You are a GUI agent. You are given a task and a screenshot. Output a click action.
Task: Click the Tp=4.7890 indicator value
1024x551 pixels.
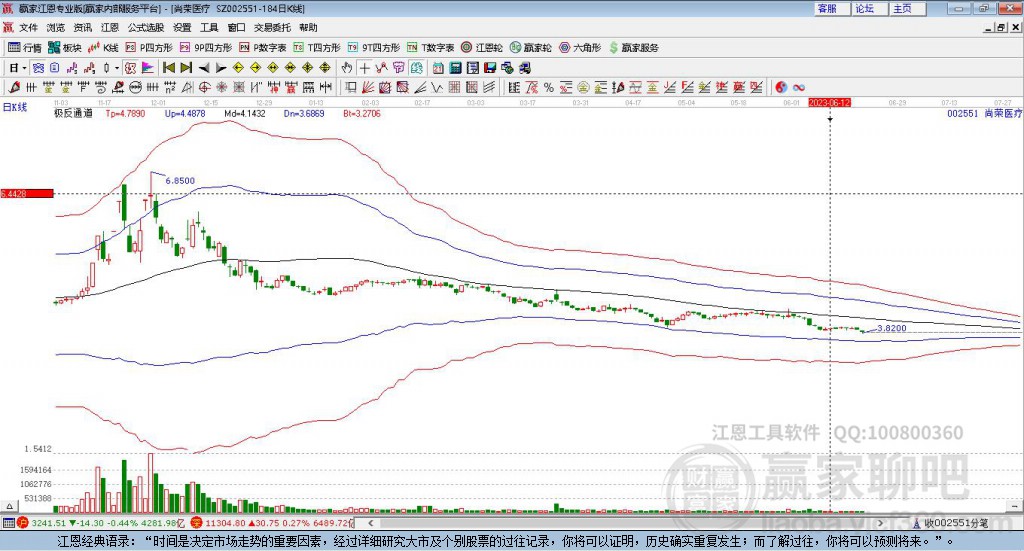pos(125,114)
